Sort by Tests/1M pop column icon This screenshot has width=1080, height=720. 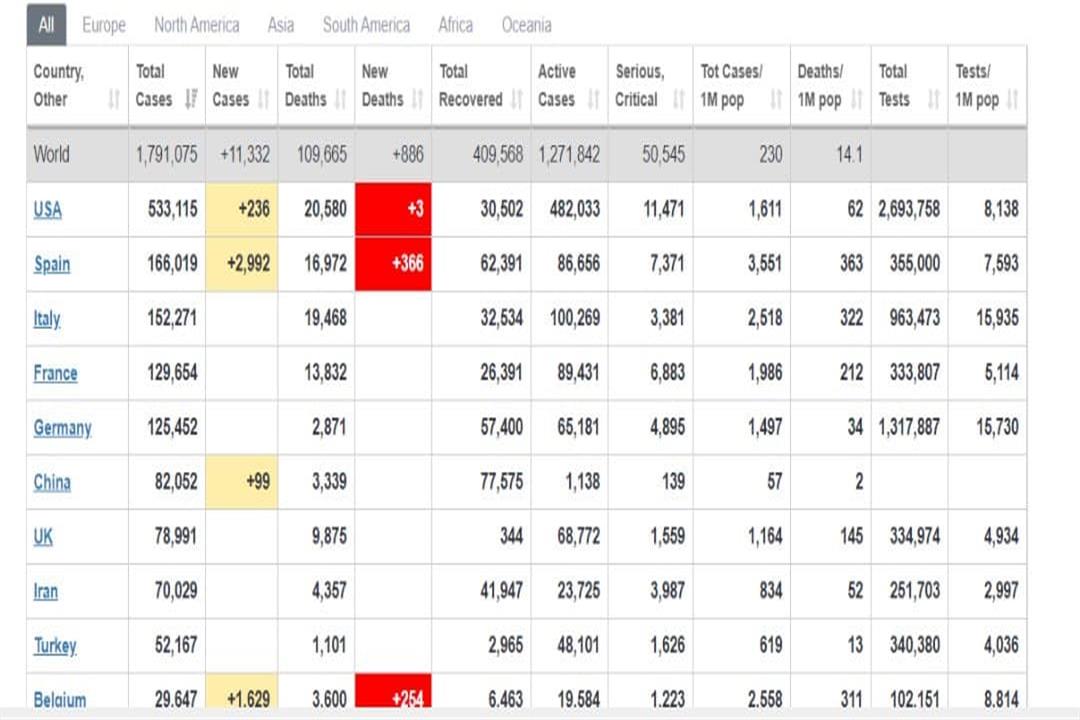[1013, 100]
